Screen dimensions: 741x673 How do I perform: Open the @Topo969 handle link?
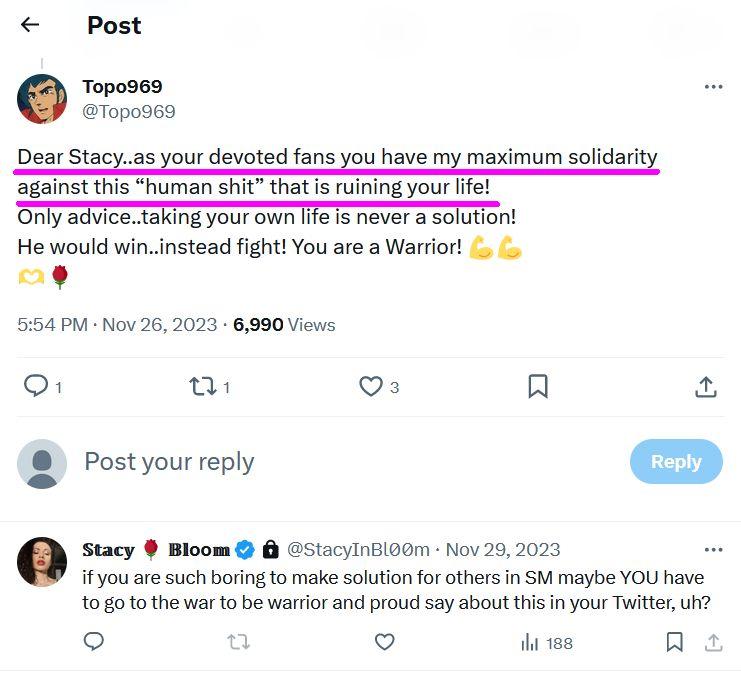pyautogui.click(x=129, y=111)
